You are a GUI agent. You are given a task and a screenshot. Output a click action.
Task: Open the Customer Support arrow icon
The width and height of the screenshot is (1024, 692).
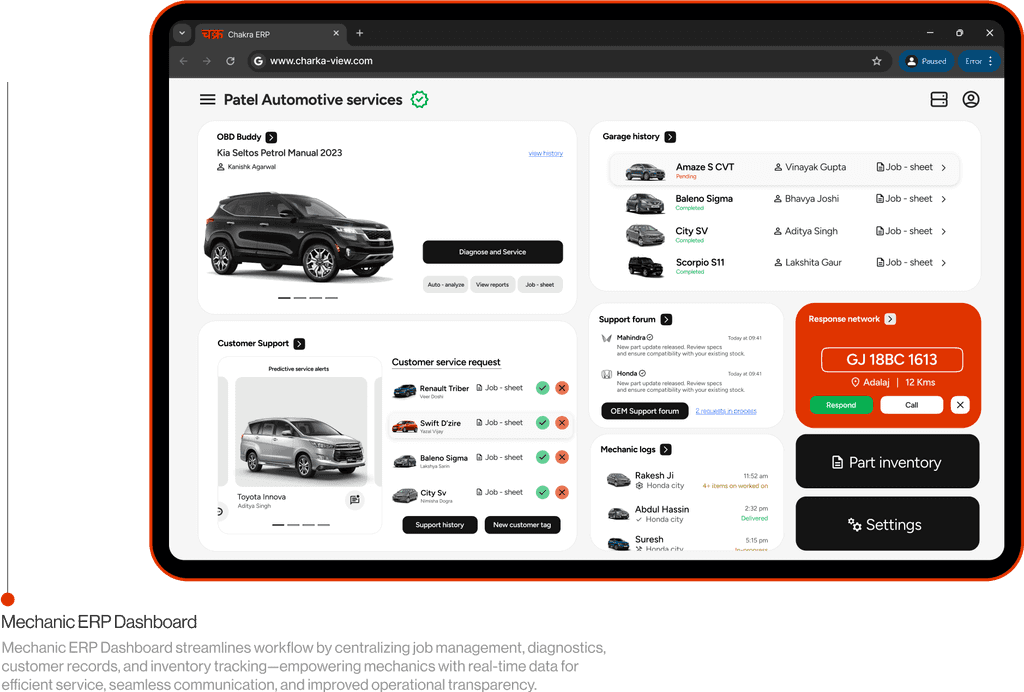point(299,343)
